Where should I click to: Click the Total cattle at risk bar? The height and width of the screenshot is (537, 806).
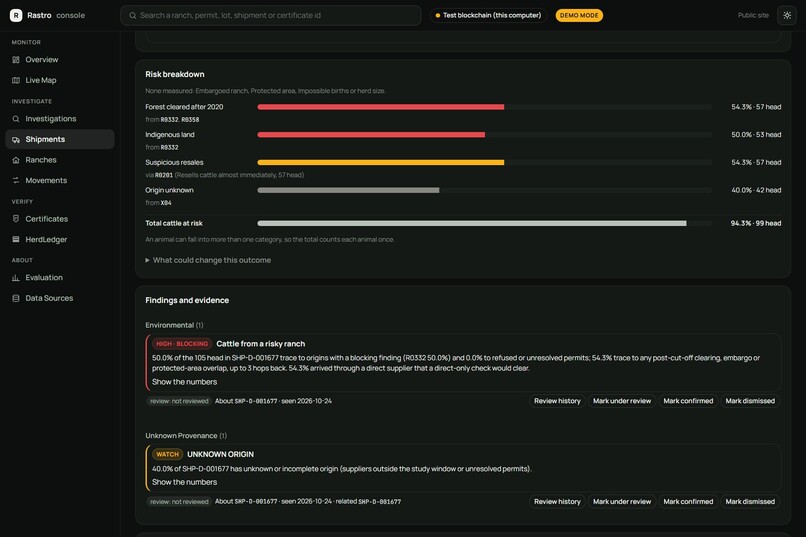(472, 223)
